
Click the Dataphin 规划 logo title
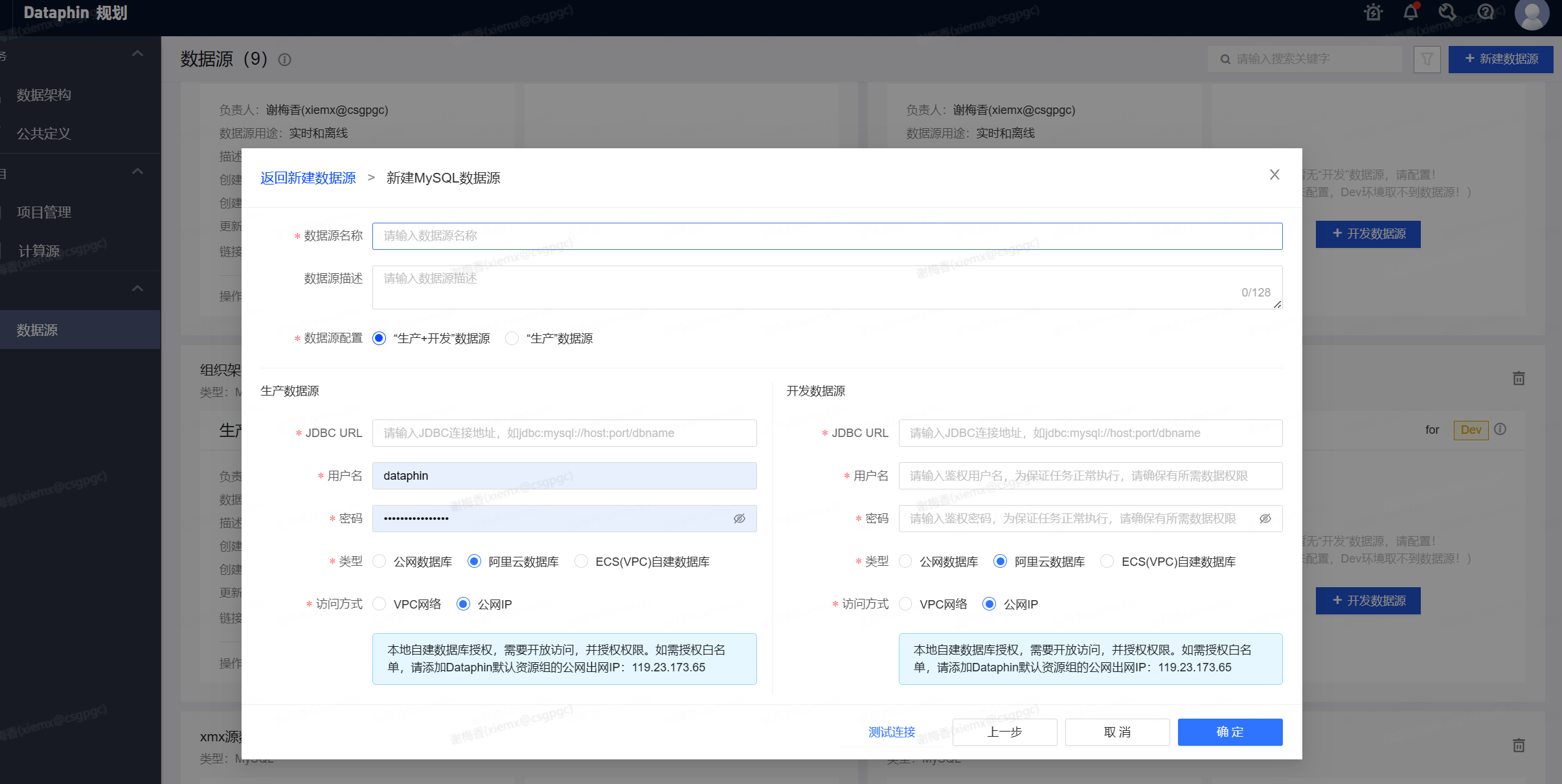[x=75, y=13]
